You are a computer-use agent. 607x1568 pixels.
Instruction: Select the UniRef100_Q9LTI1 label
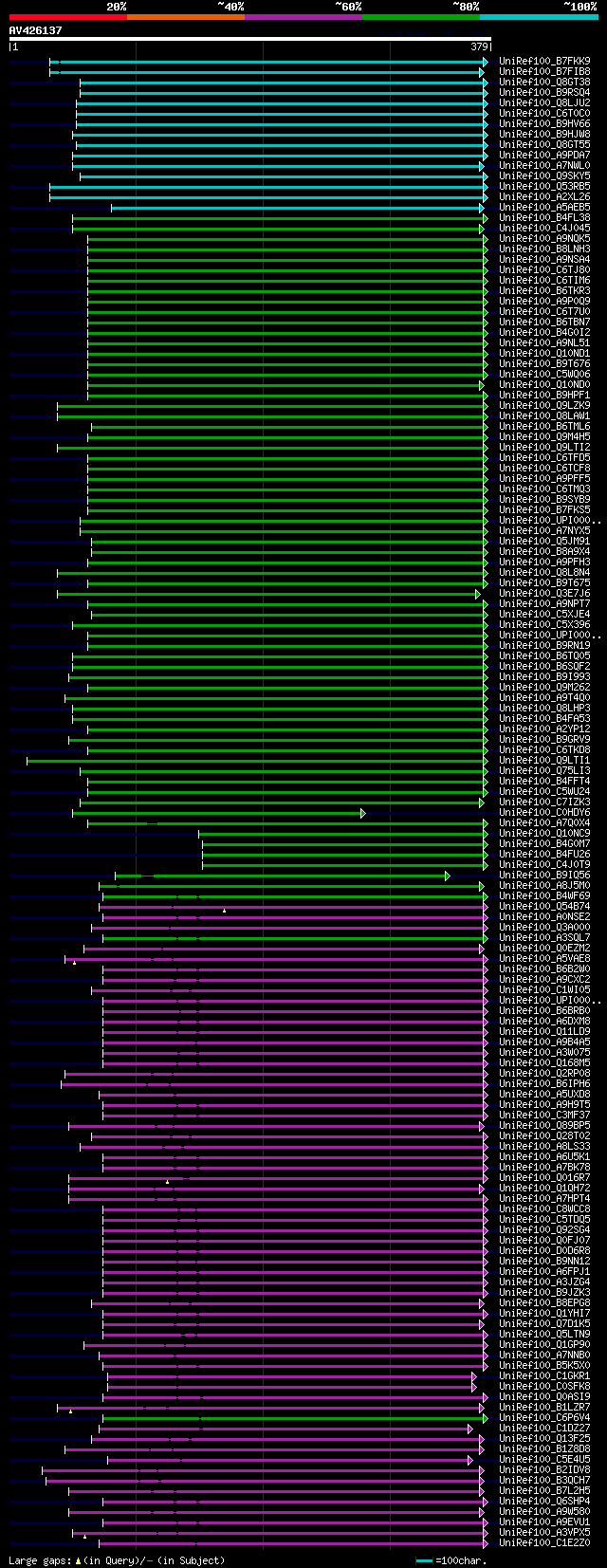click(544, 761)
